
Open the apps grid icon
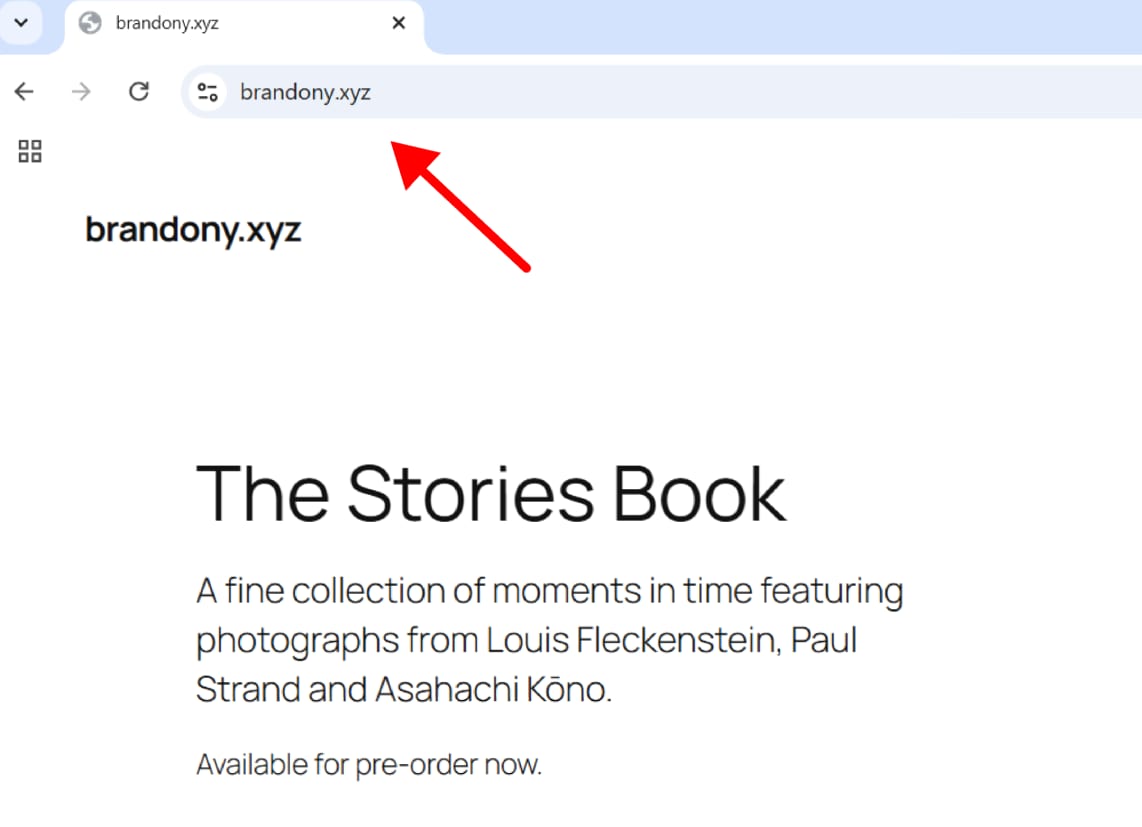pos(30,152)
